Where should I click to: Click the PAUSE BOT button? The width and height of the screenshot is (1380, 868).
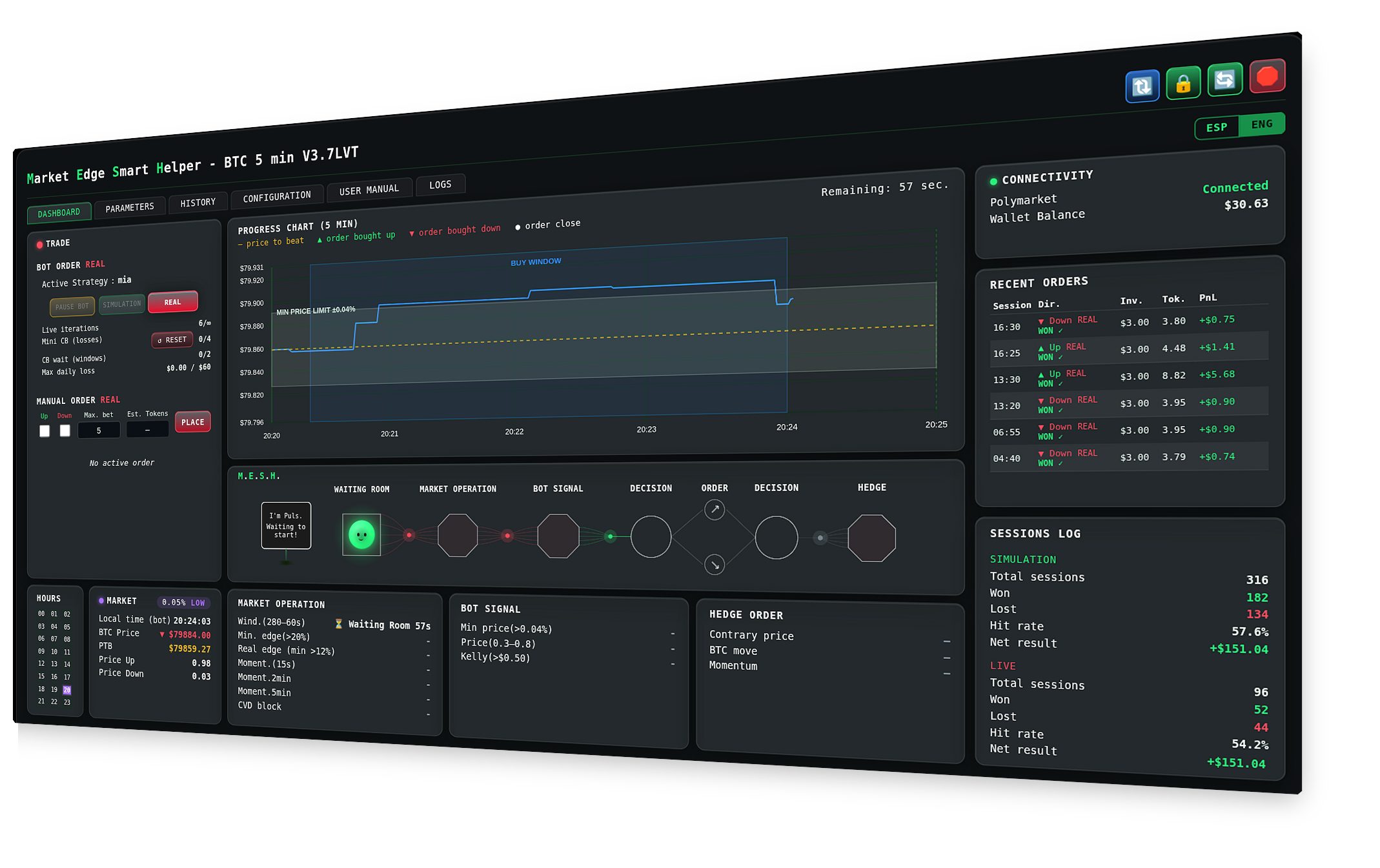[72, 307]
